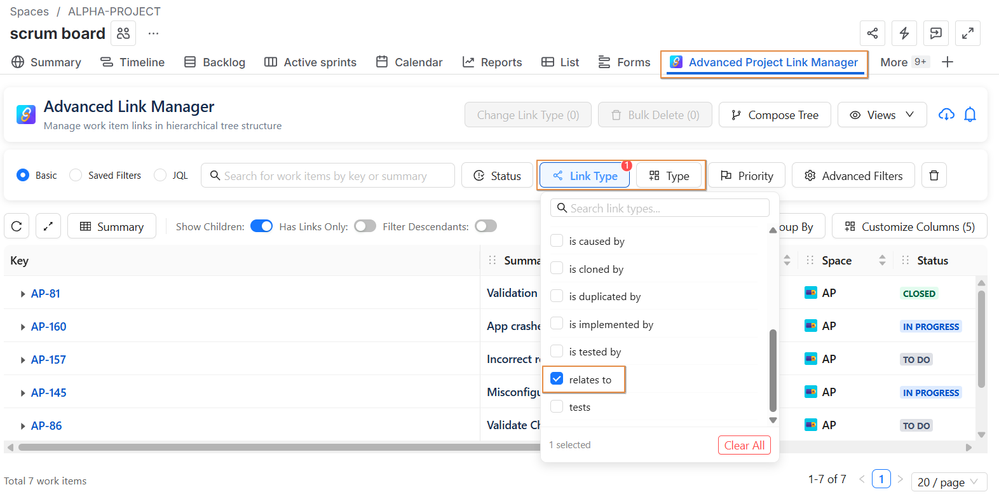Open the Priority filter dropdown
This screenshot has width=999, height=503.
[x=747, y=175]
